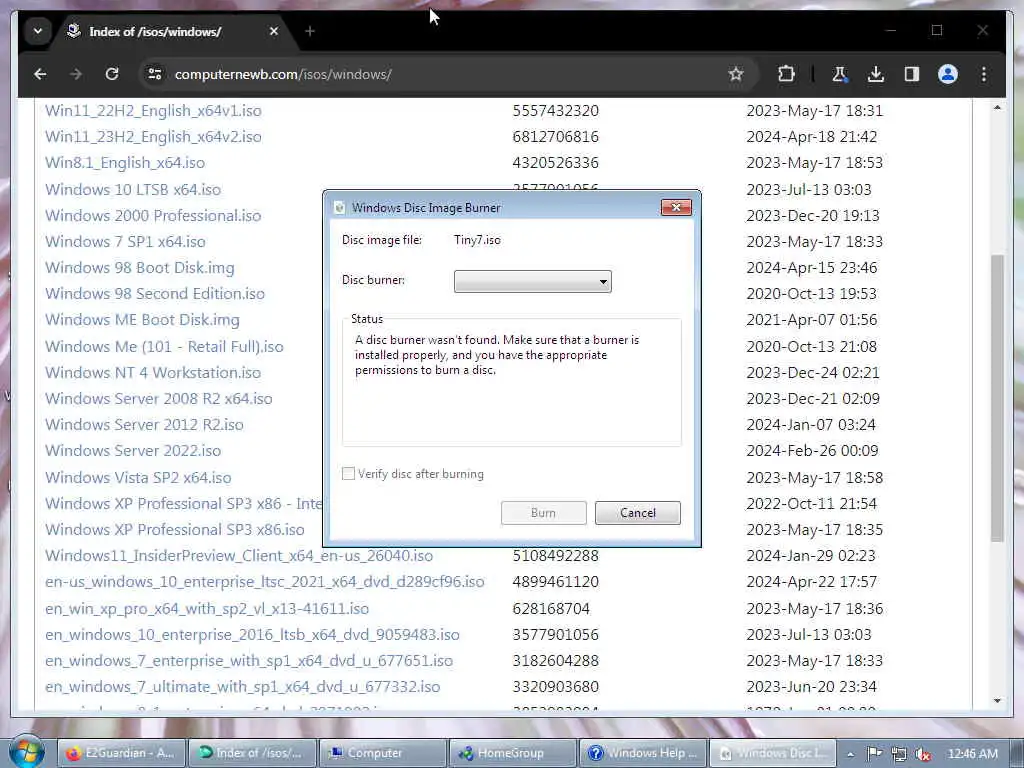Open Action Center flag tray icon
The image size is (1024, 768).
tap(874, 754)
